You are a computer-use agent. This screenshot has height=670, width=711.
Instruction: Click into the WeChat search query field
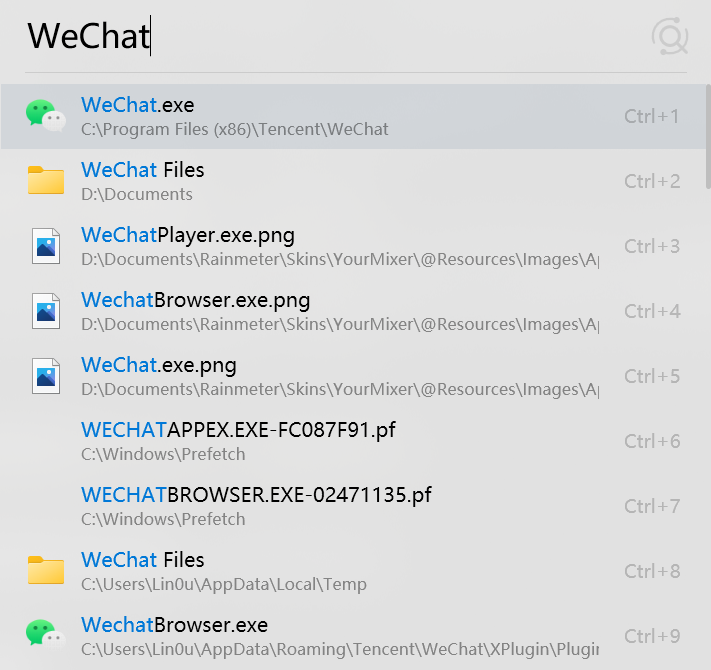pyautogui.click(x=336, y=36)
